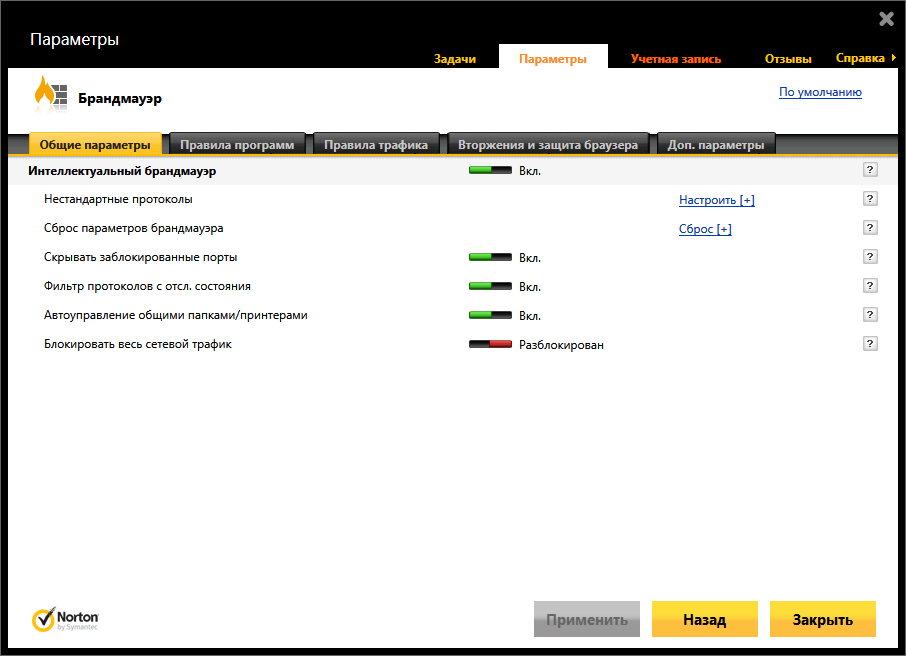Click the Norton by Symantec logo
This screenshot has width=906, height=656.
[x=65, y=620]
